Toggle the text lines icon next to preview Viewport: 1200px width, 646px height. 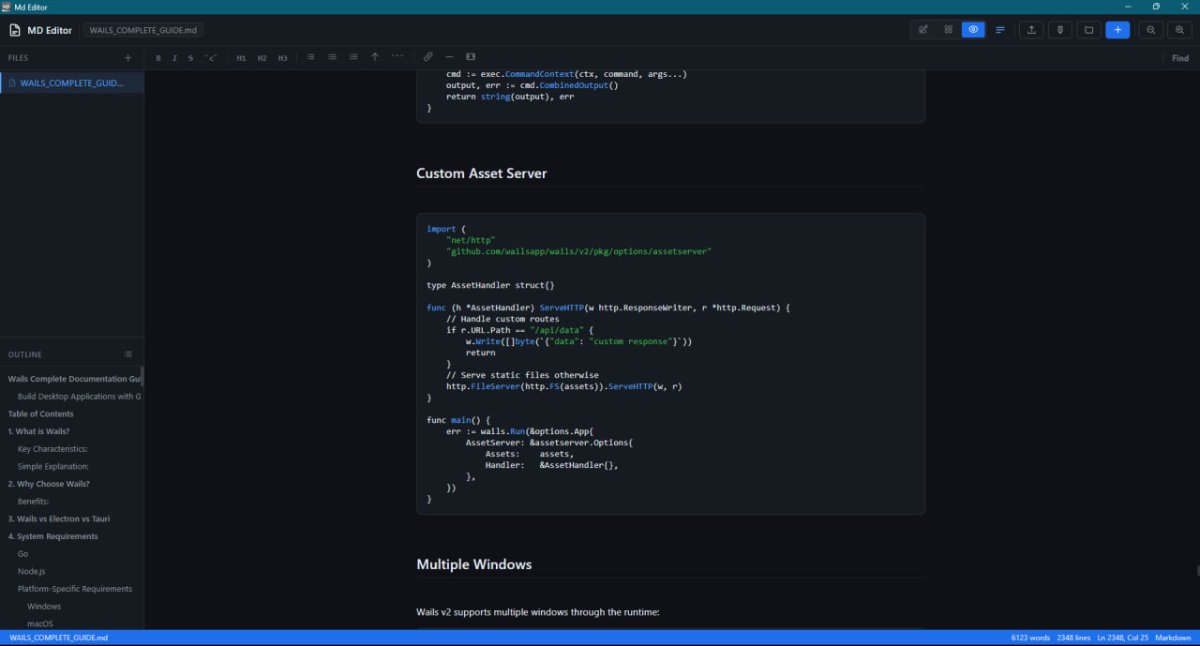pos(1000,30)
